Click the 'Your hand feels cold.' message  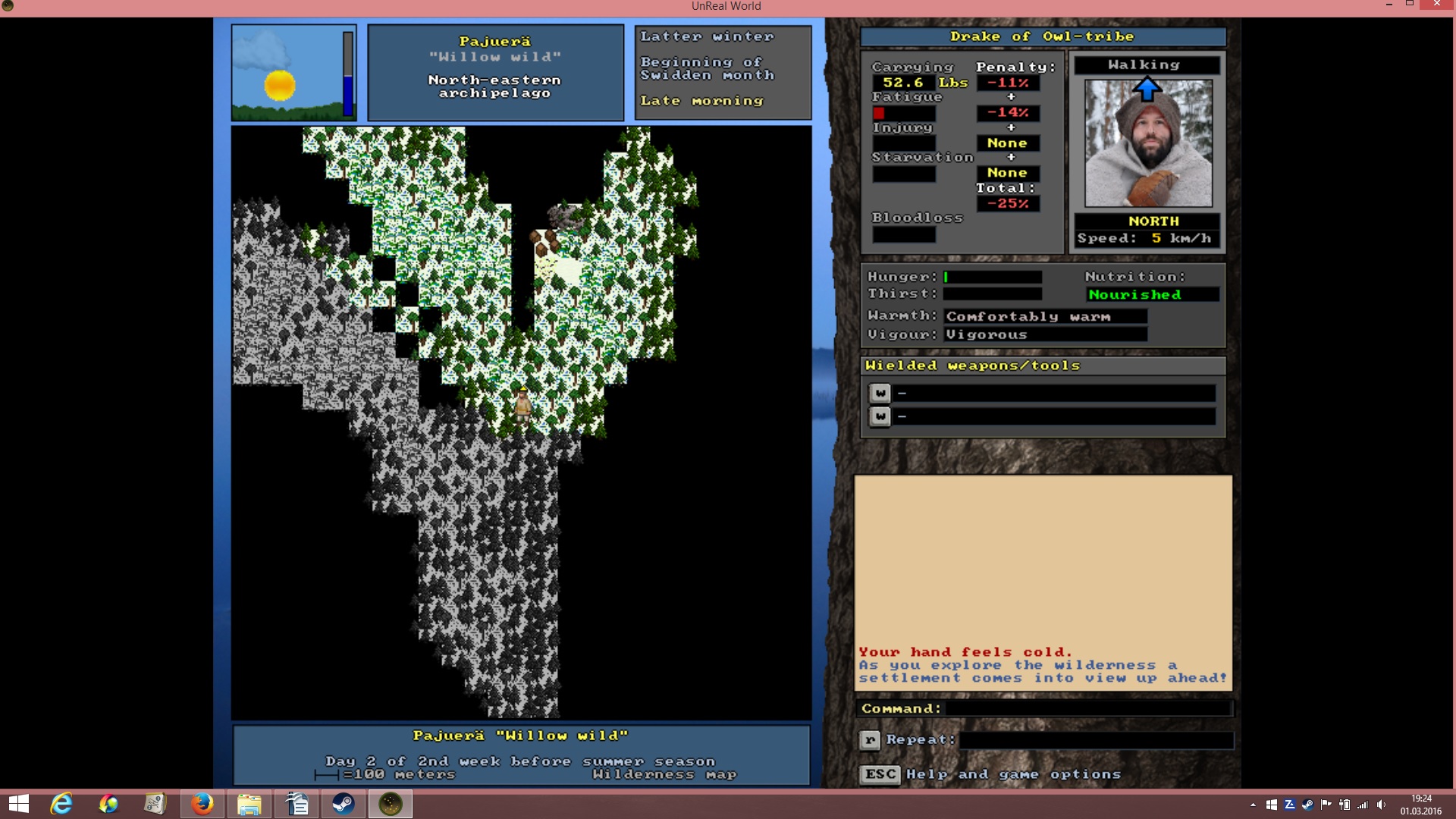965,652
